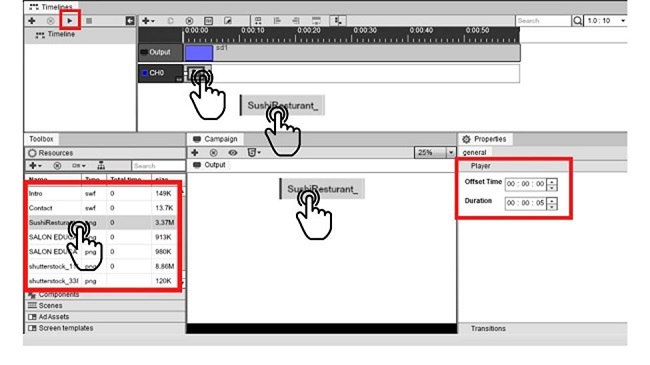The image size is (650, 365).
Task: Click the Campaign remove circle-x icon
Action: tap(213, 153)
